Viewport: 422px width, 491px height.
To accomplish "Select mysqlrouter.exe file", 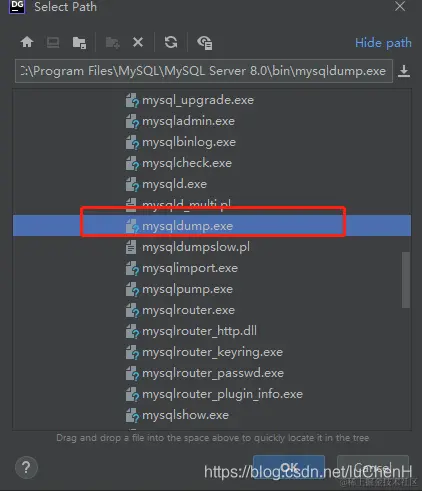I will click(188, 310).
